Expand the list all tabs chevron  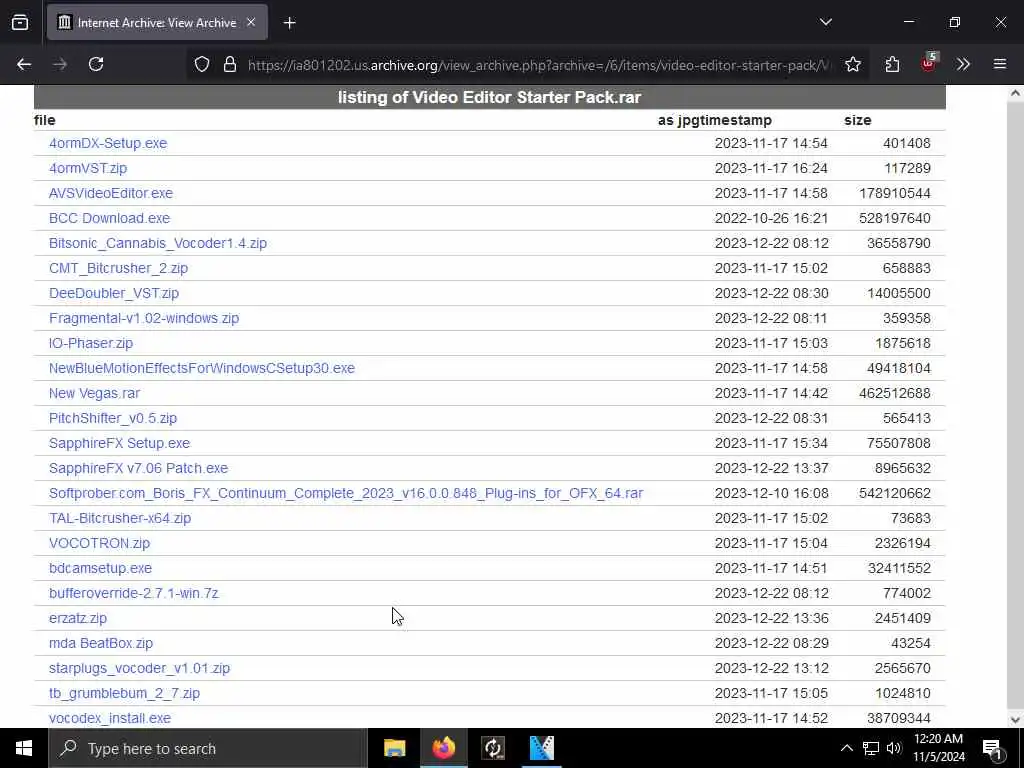(825, 22)
